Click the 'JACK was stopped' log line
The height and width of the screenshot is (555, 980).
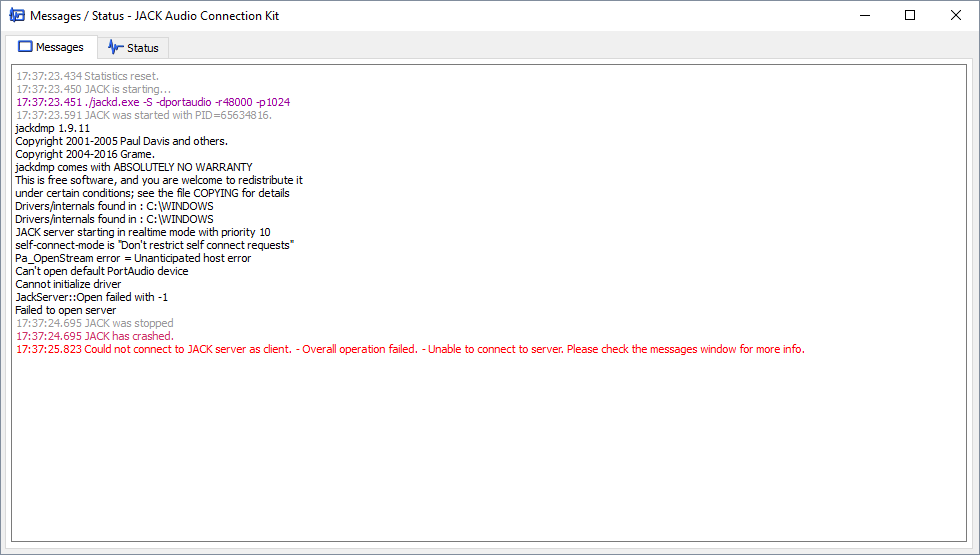[x=95, y=323]
